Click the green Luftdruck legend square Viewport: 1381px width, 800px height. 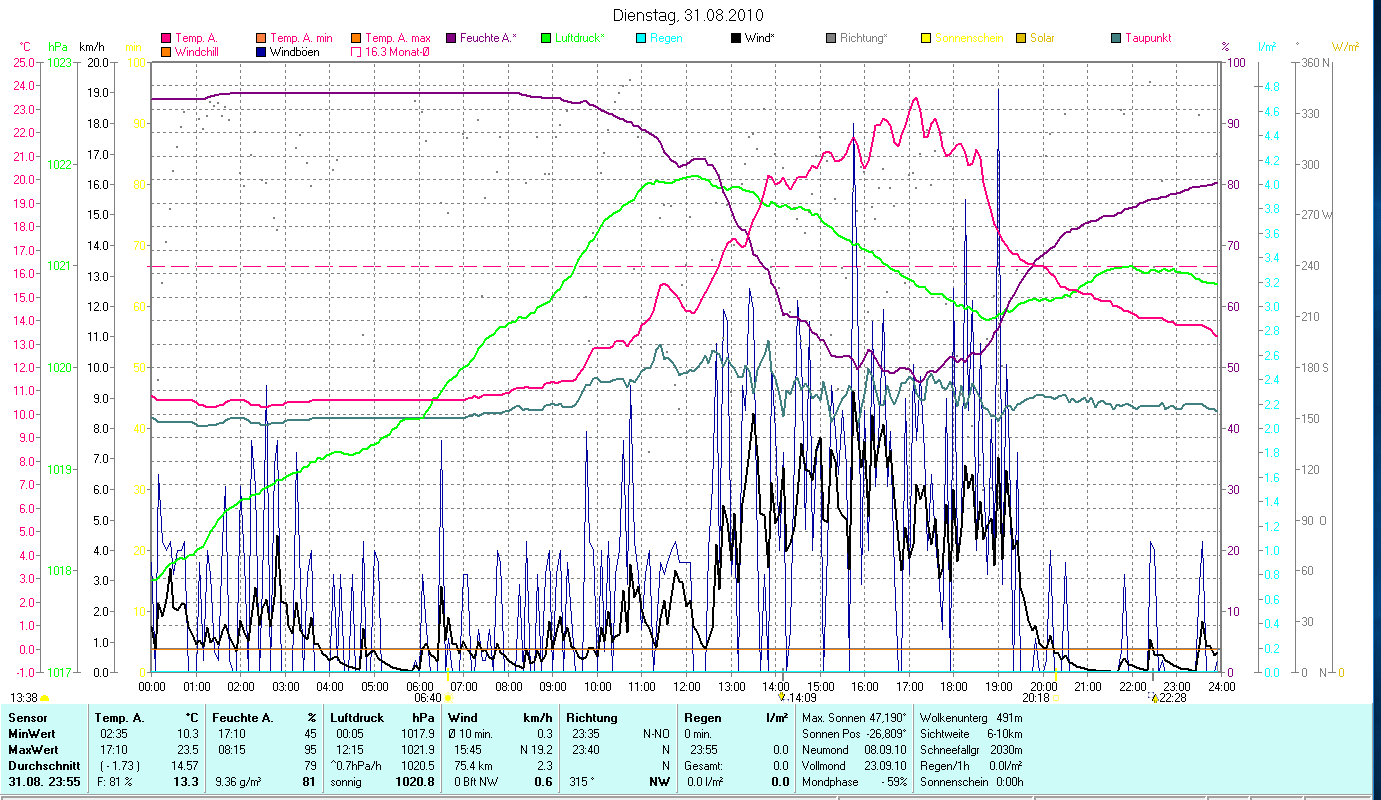(x=546, y=38)
